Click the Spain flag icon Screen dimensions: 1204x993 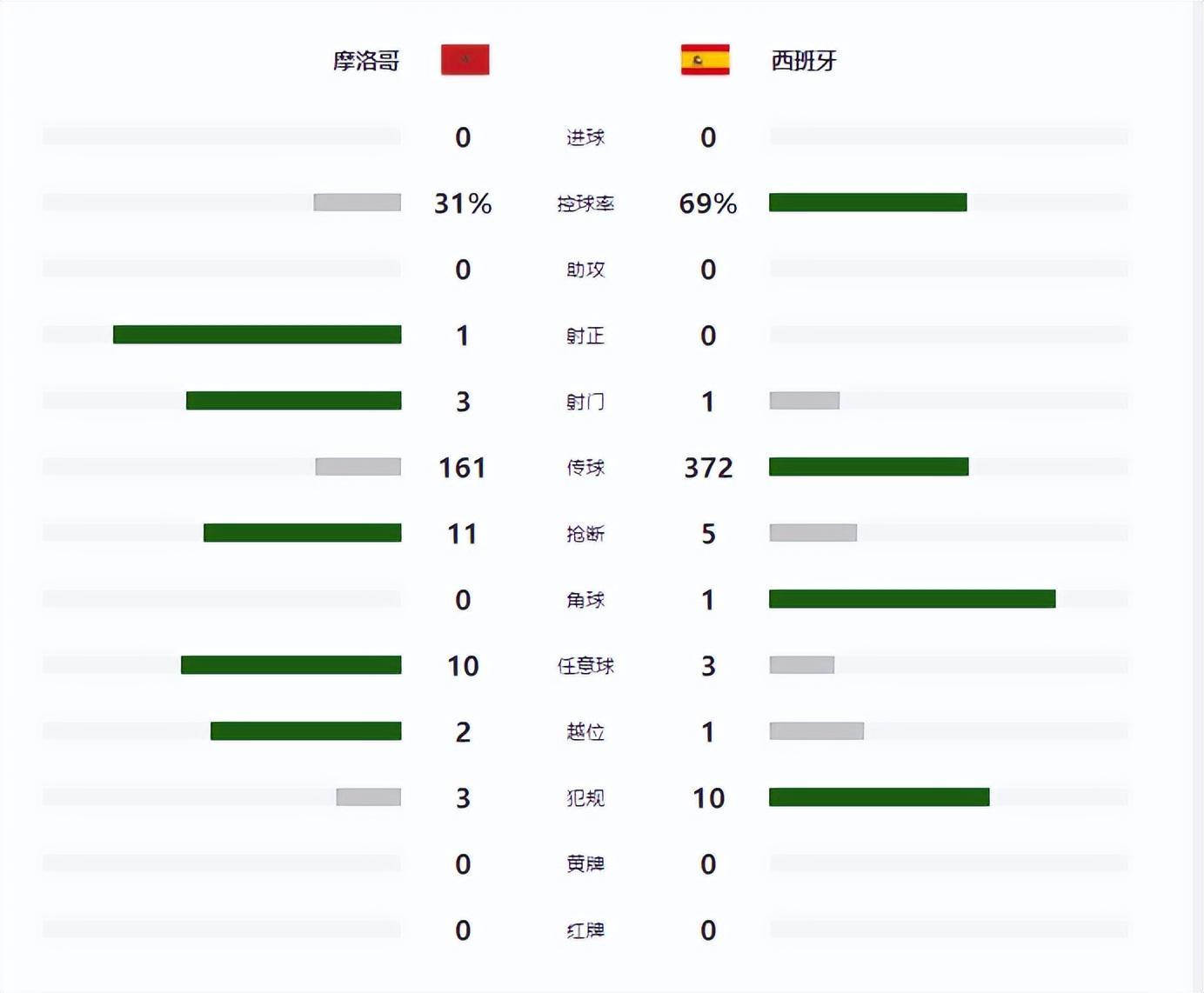point(705,60)
